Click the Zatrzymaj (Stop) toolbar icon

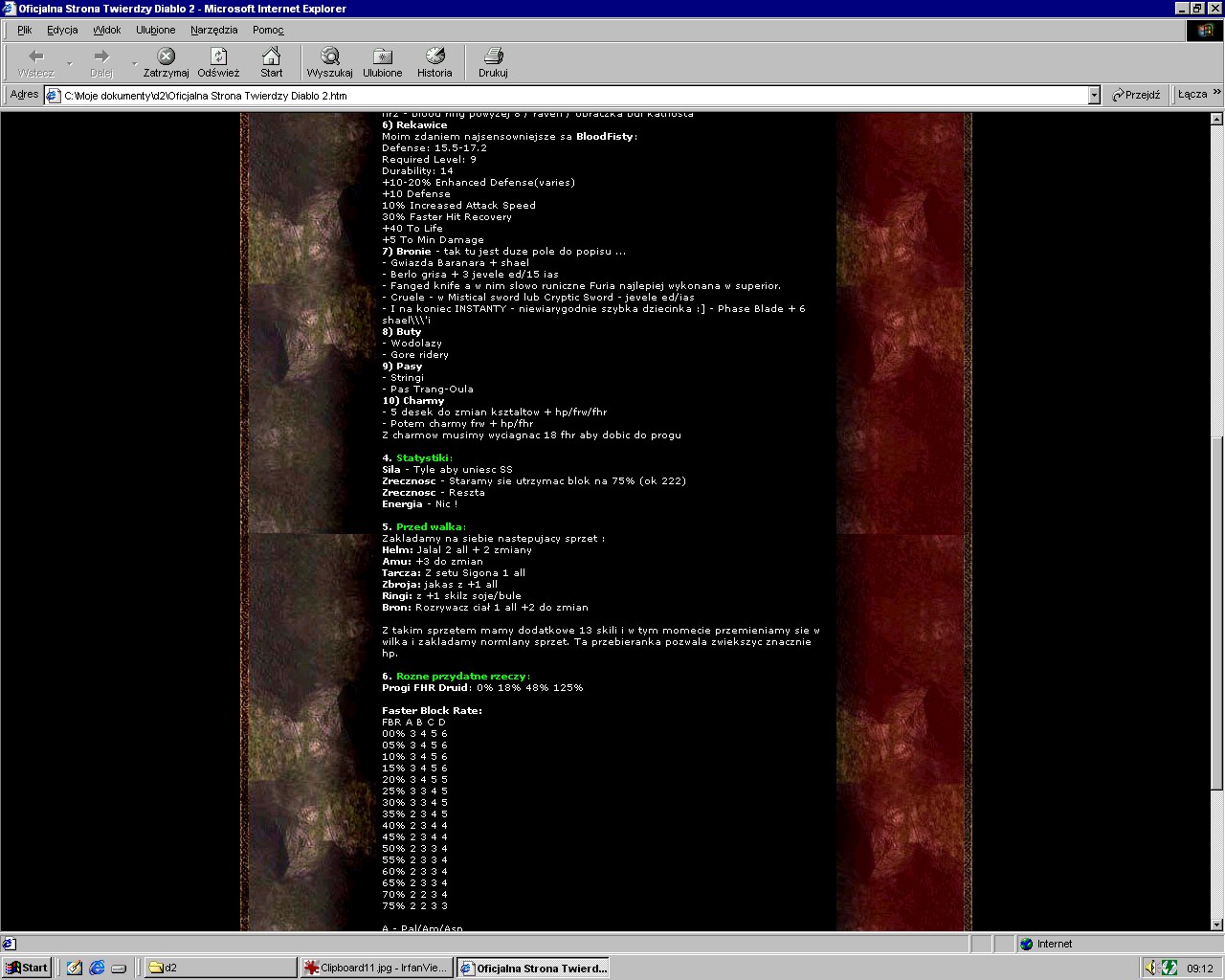pyautogui.click(x=166, y=56)
